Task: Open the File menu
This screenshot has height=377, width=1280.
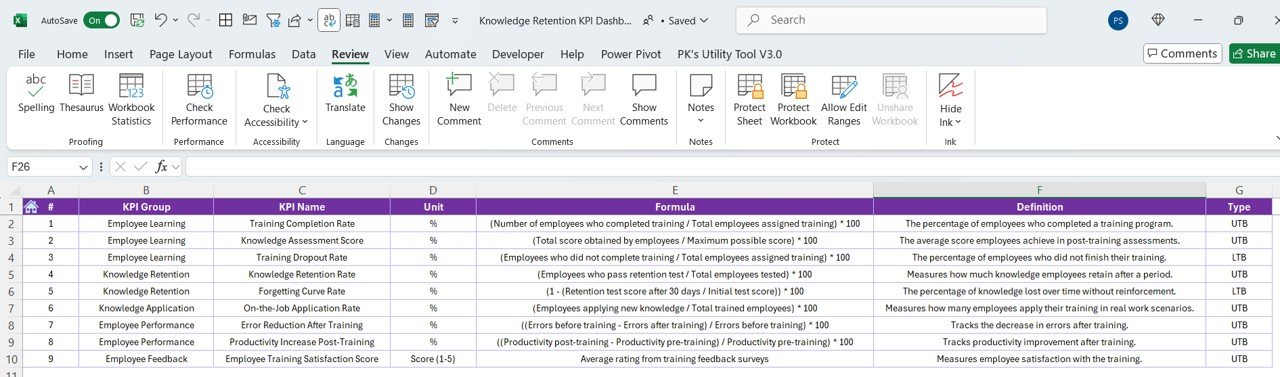Action: (26, 54)
